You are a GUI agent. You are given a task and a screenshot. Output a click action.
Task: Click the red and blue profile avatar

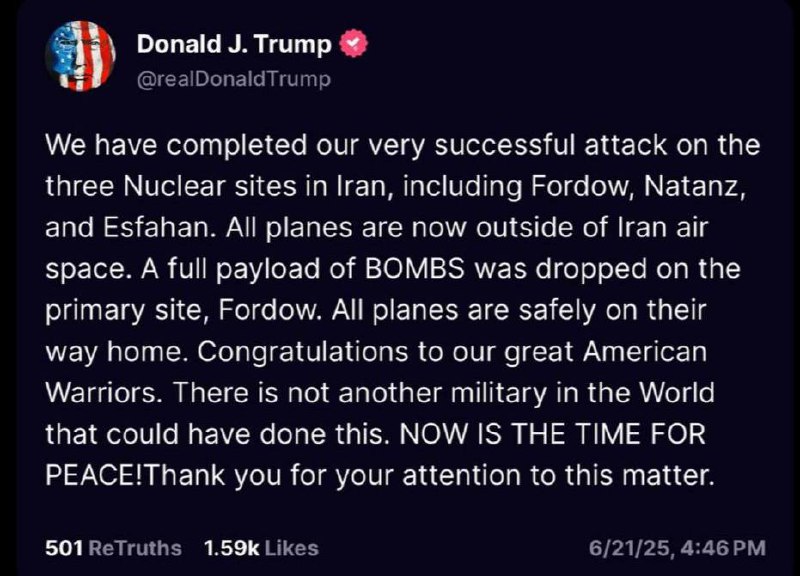(81, 57)
